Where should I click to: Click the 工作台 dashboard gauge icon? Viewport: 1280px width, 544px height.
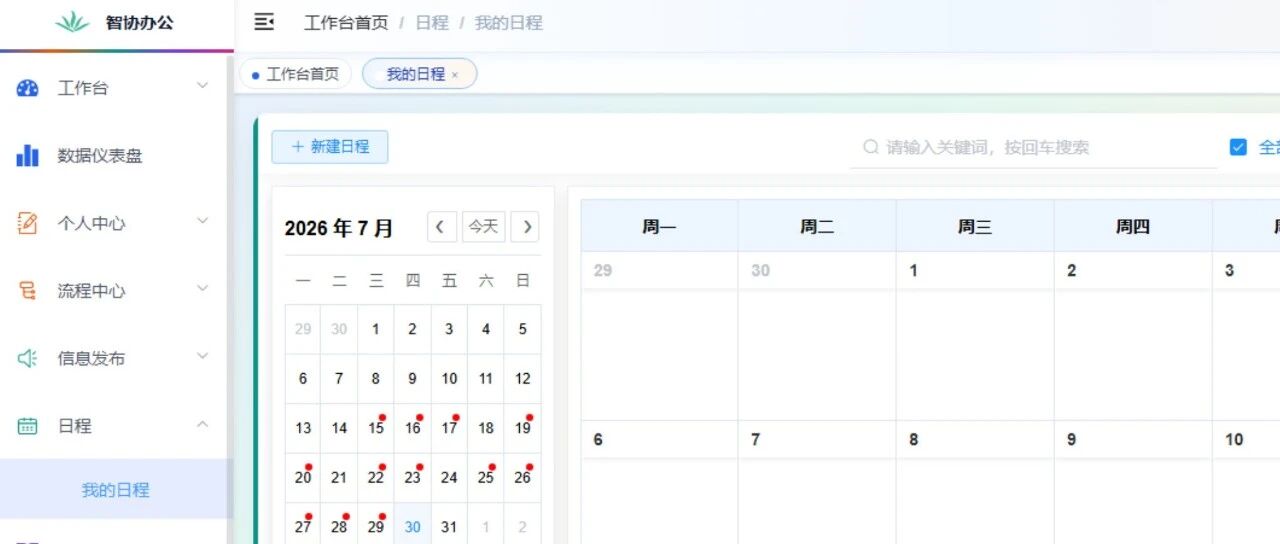click(x=28, y=88)
